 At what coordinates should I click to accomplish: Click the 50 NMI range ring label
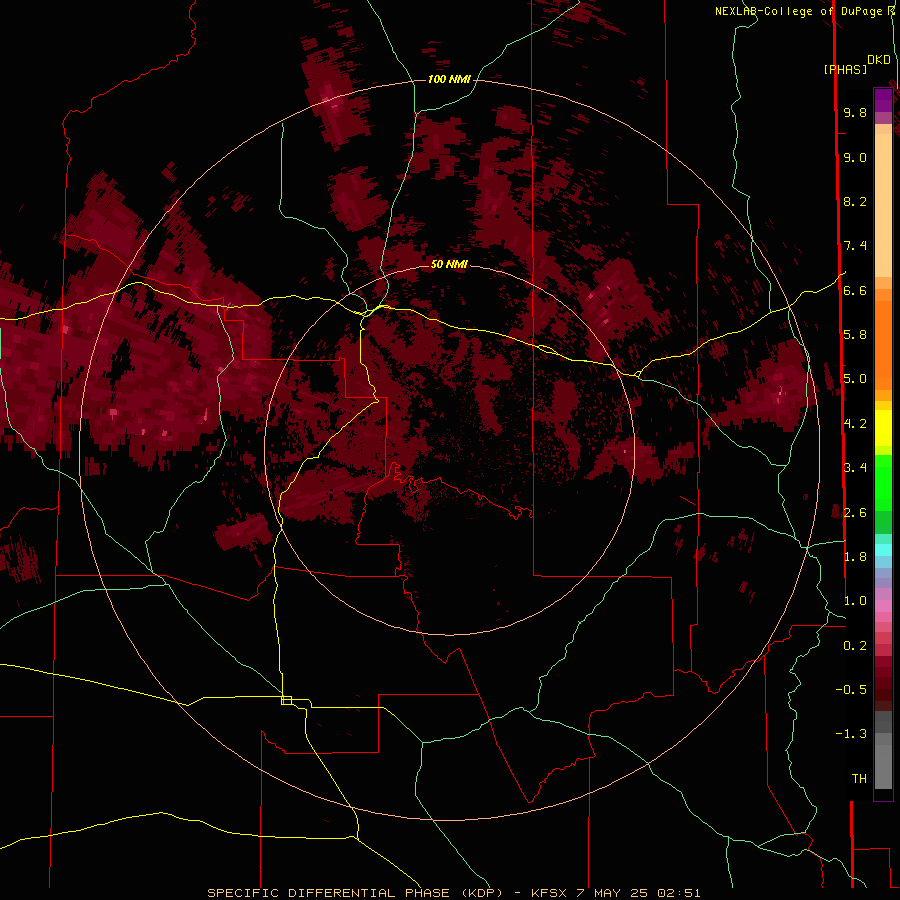click(x=449, y=264)
